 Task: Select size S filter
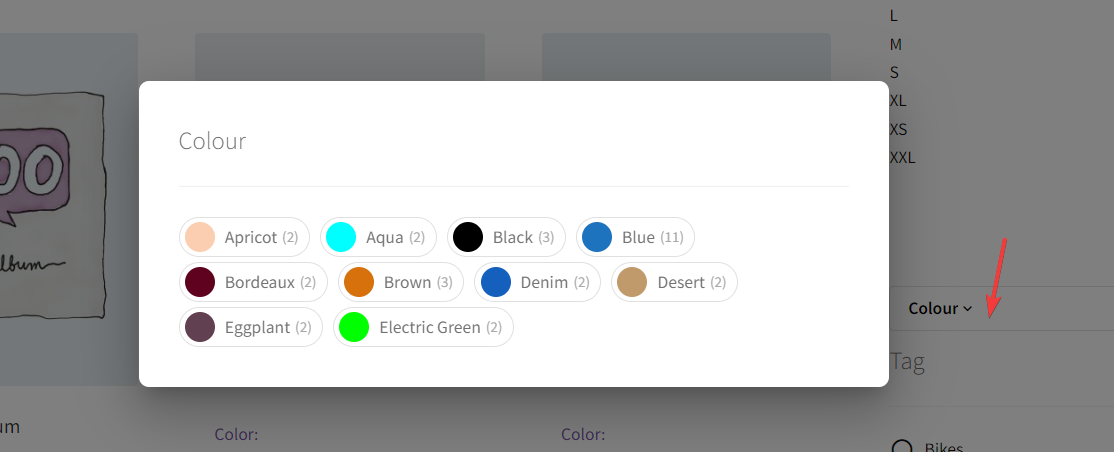click(x=894, y=72)
